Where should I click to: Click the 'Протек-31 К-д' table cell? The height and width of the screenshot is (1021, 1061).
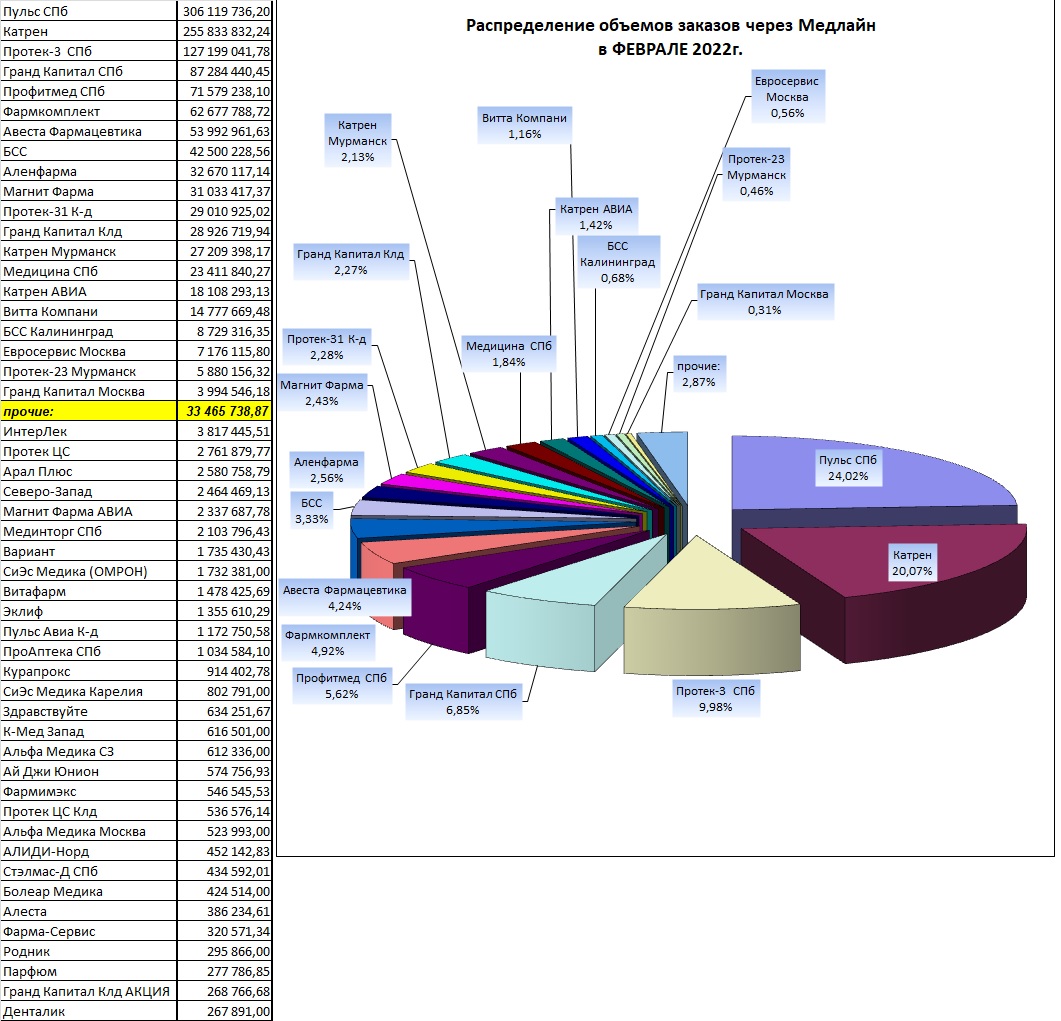(88, 211)
